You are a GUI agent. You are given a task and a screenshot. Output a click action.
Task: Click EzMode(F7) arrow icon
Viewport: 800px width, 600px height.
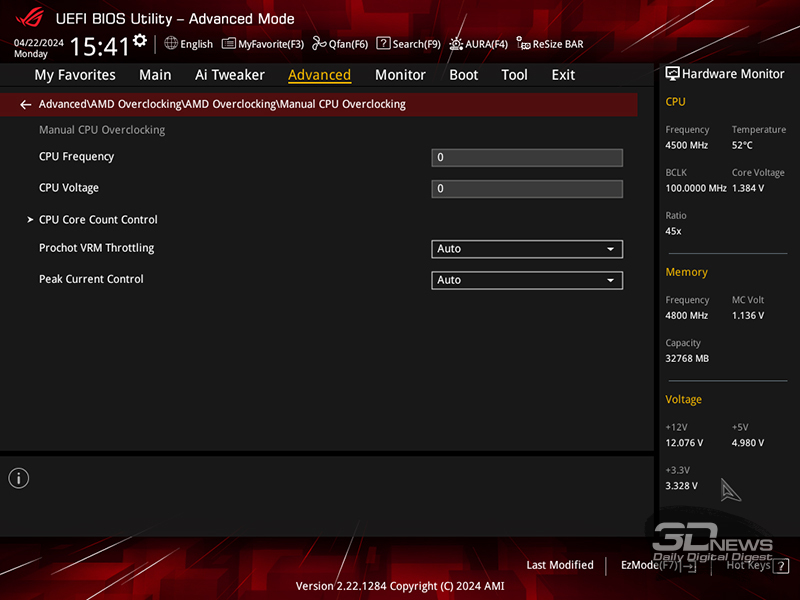(689, 566)
